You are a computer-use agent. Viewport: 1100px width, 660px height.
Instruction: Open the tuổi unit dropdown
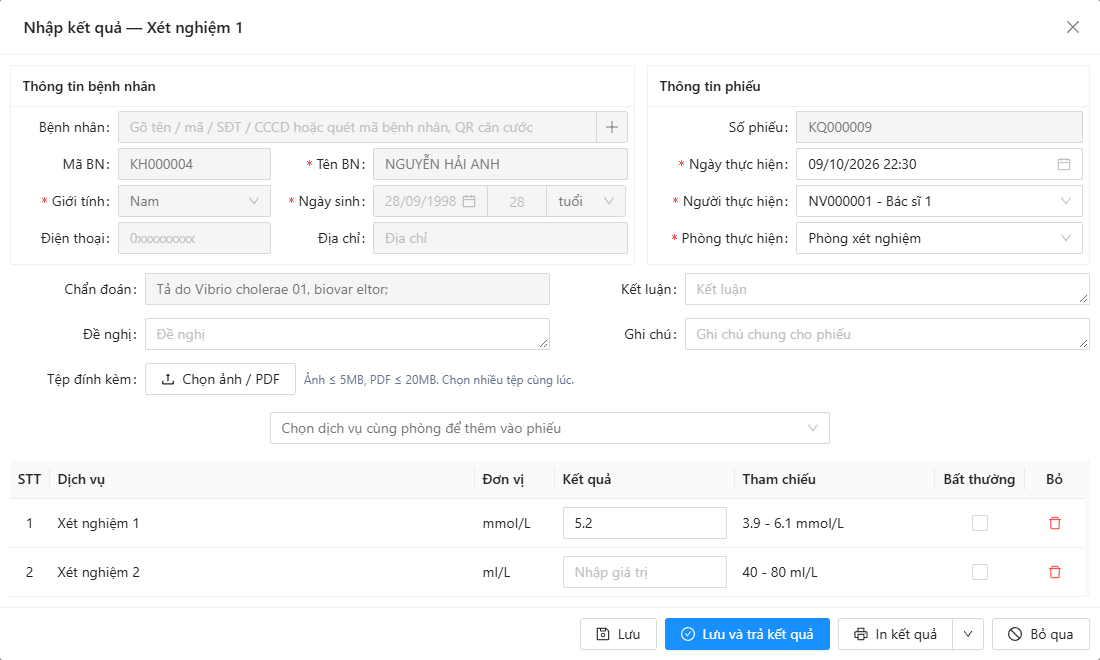pyautogui.click(x=585, y=201)
